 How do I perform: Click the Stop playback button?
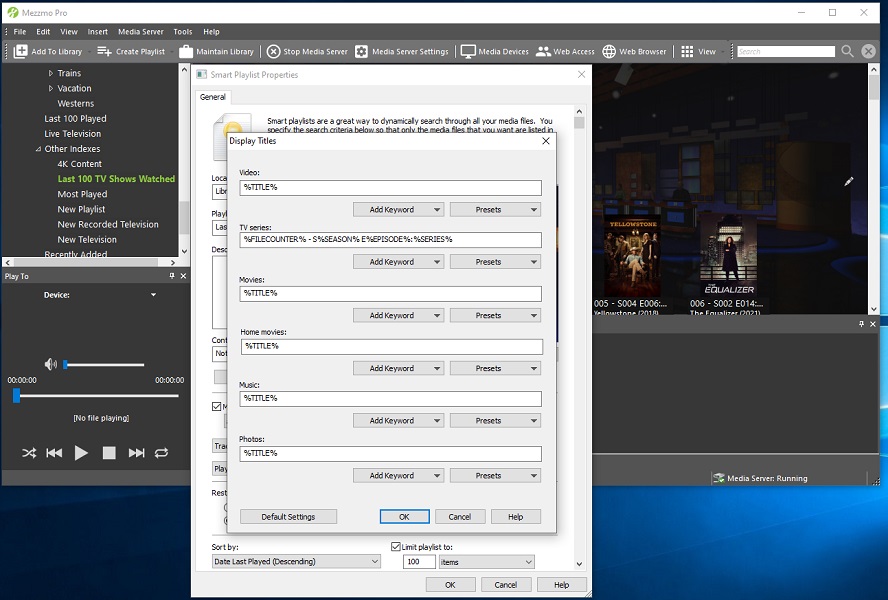(x=109, y=453)
